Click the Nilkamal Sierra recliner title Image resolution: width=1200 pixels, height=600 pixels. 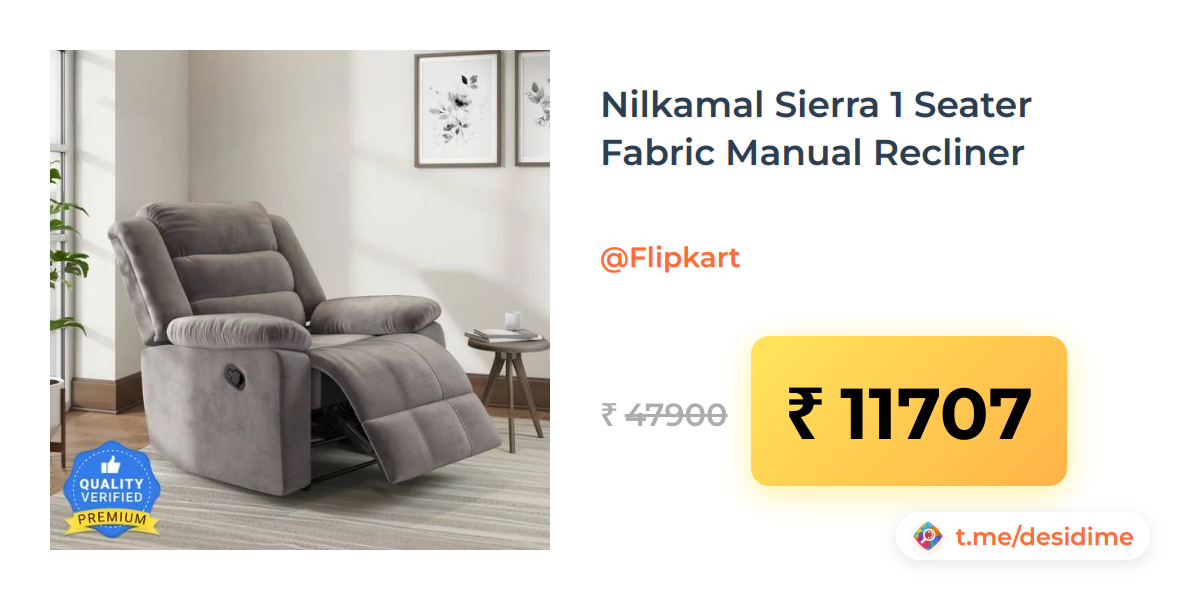tap(816, 128)
